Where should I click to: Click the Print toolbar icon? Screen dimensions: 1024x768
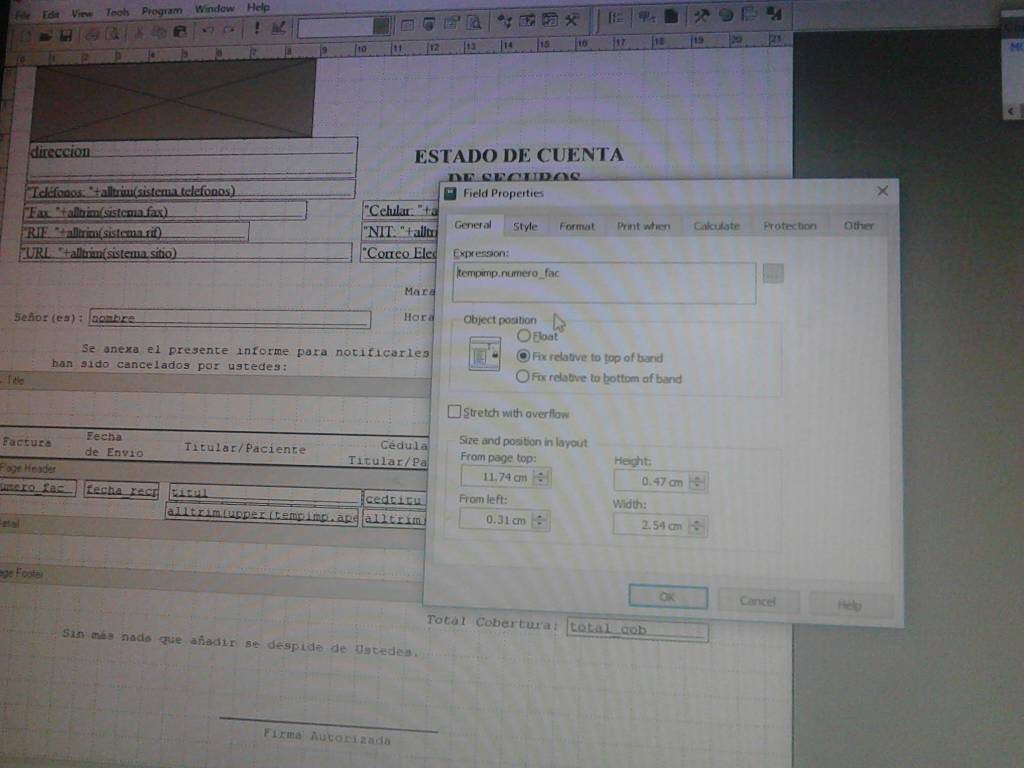coord(91,34)
